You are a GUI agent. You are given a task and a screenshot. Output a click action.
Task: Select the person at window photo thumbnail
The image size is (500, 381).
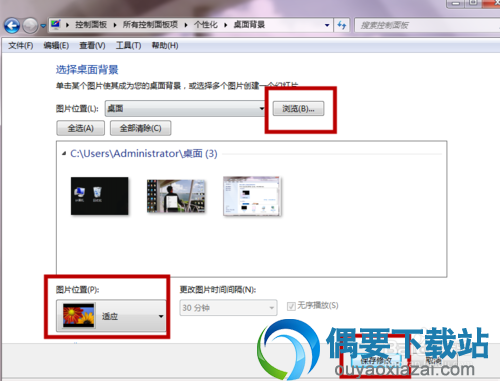click(176, 196)
